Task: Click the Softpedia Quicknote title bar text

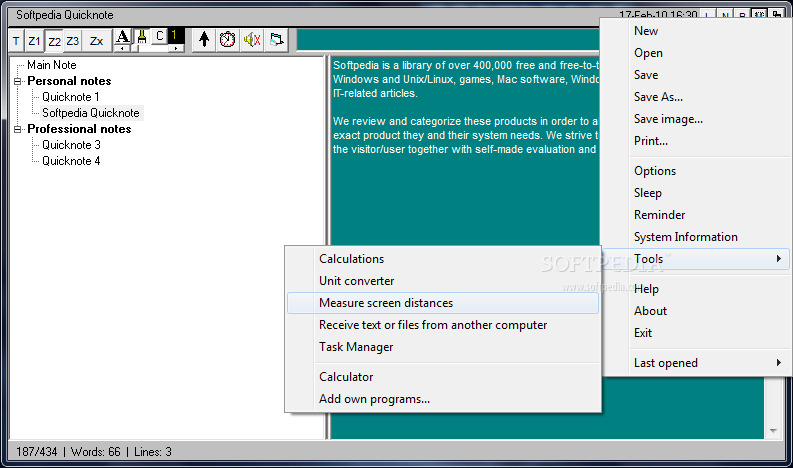Action: click(65, 15)
